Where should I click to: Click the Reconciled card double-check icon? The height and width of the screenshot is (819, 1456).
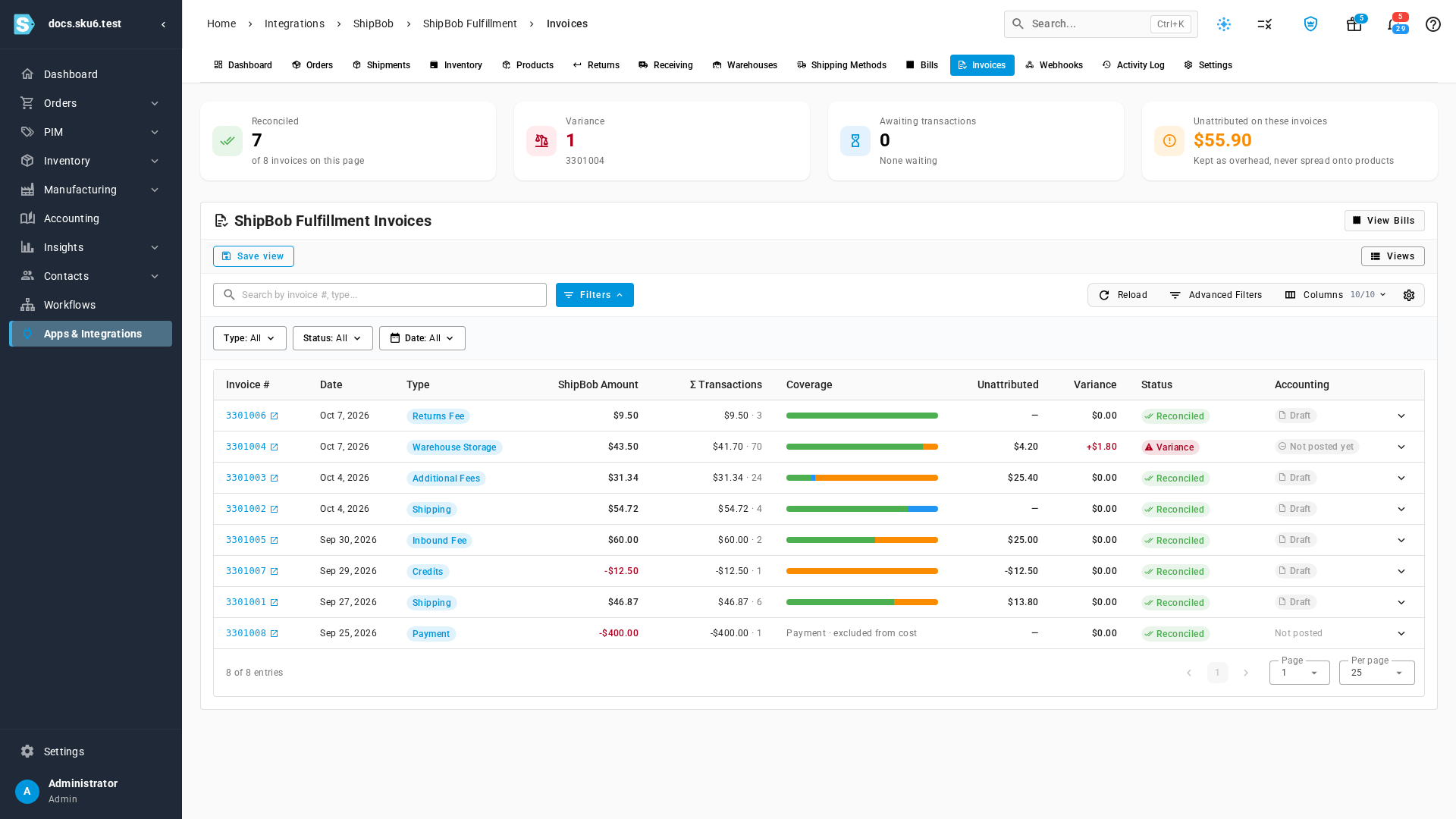(x=227, y=141)
